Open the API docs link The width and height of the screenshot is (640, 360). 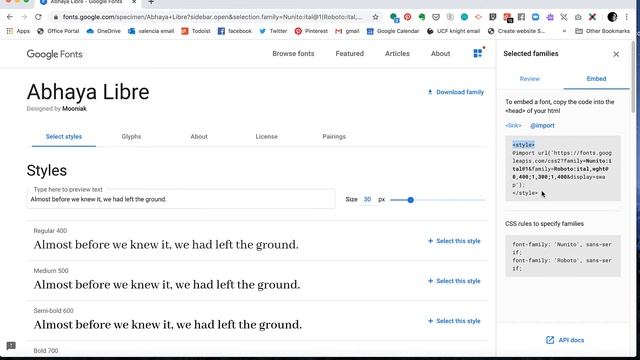[x=565, y=340]
